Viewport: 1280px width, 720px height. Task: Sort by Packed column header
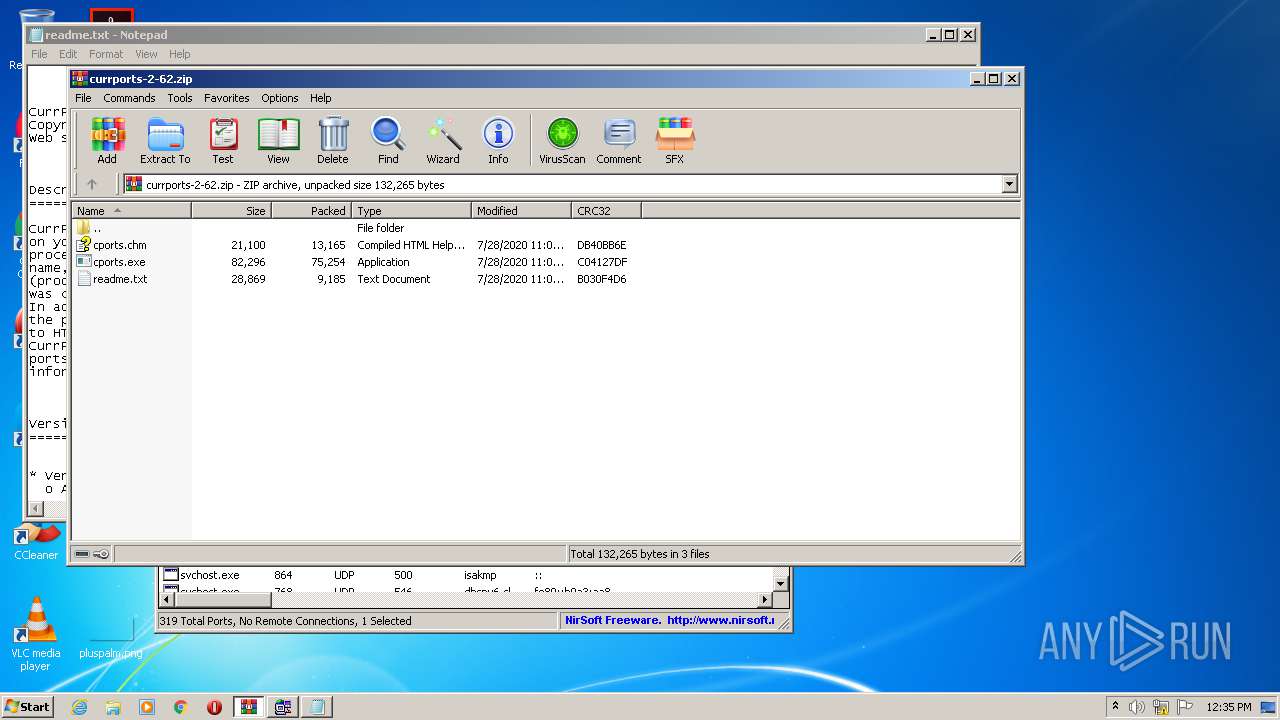pyautogui.click(x=311, y=211)
